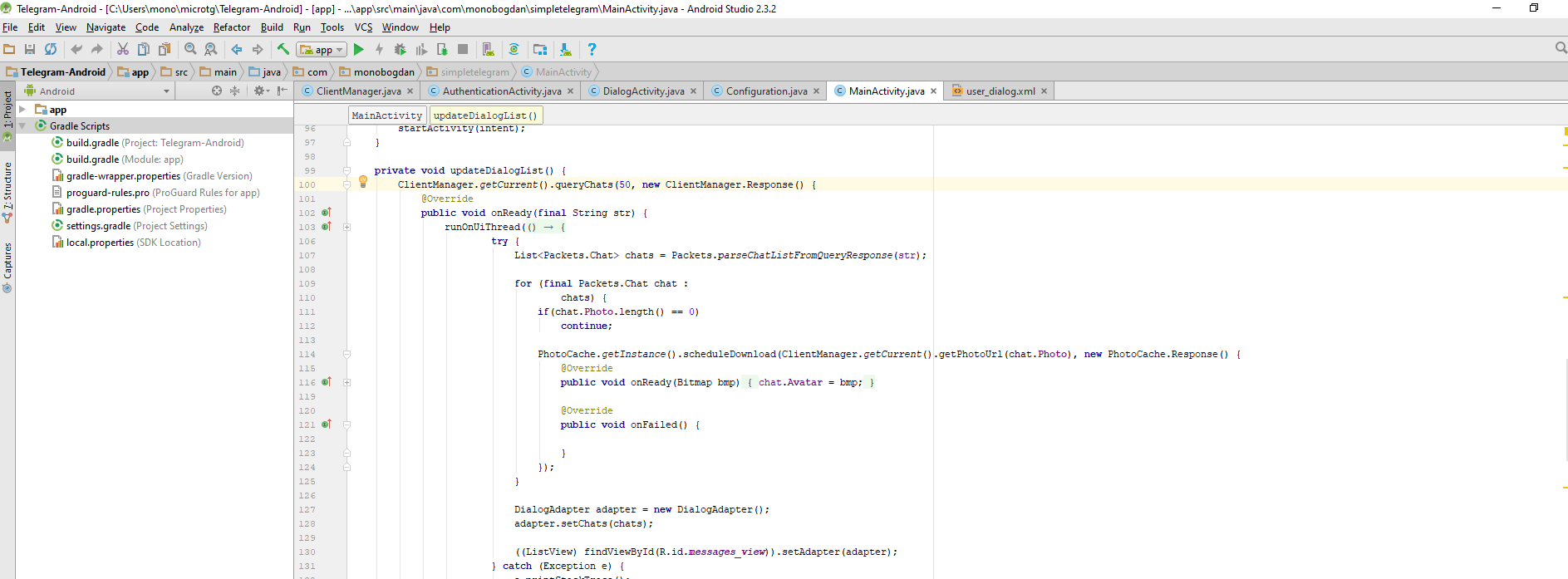
Task: Click Search Everywhere magnifier at top right
Action: point(1561,48)
